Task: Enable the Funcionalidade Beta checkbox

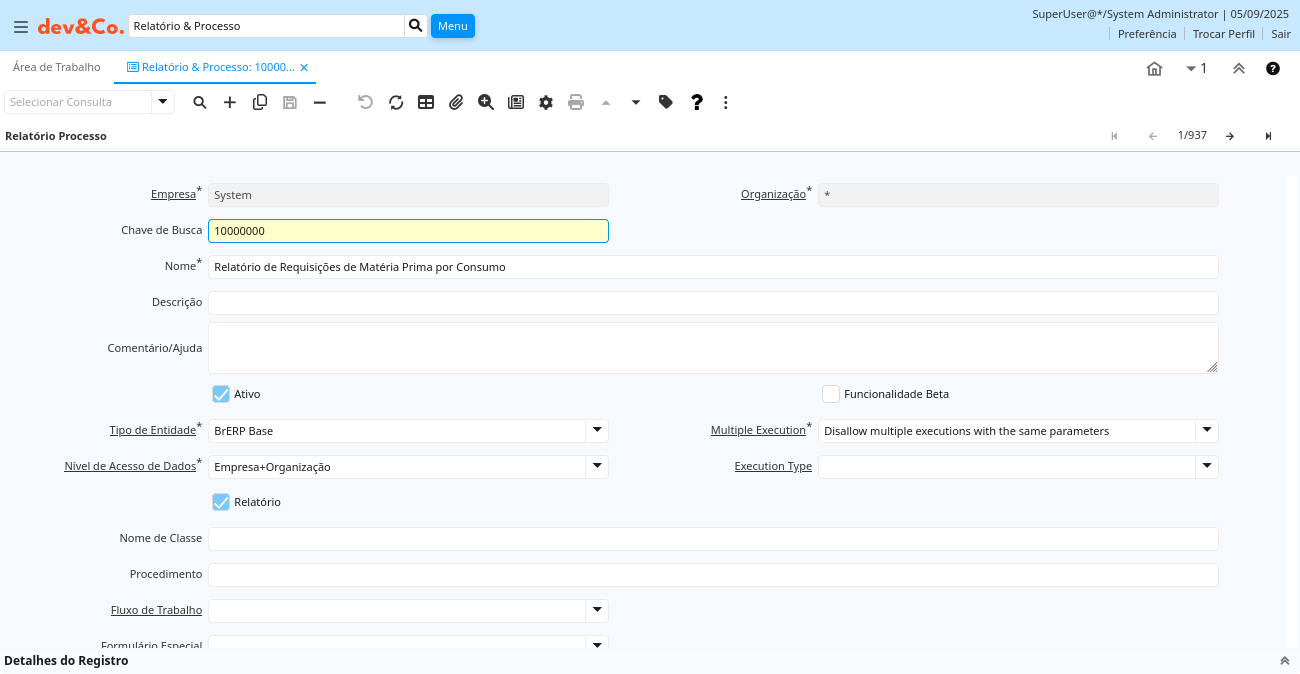Action: coord(831,394)
